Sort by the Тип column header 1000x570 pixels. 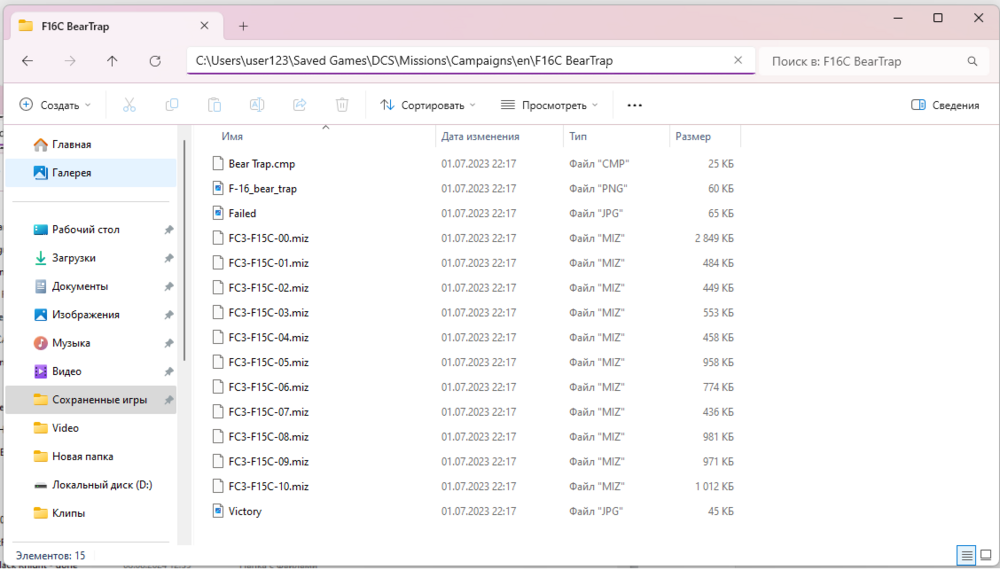(x=578, y=136)
